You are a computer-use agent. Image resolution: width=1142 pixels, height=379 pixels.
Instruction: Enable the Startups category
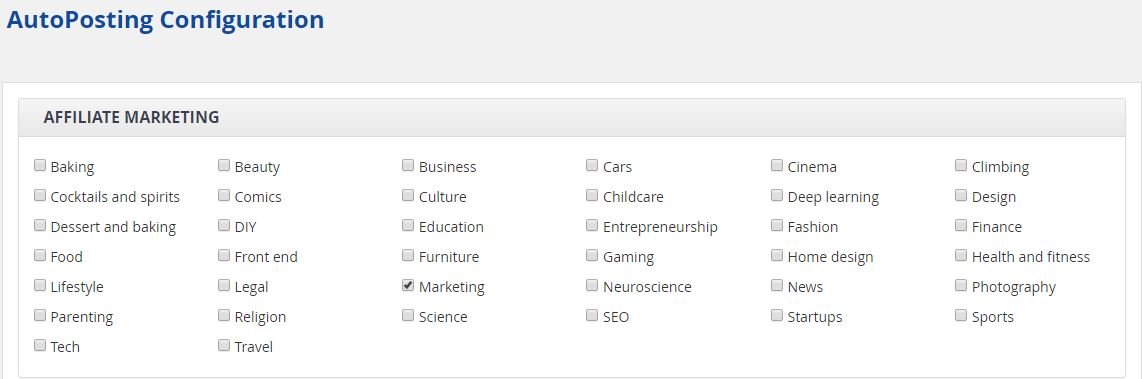[777, 316]
